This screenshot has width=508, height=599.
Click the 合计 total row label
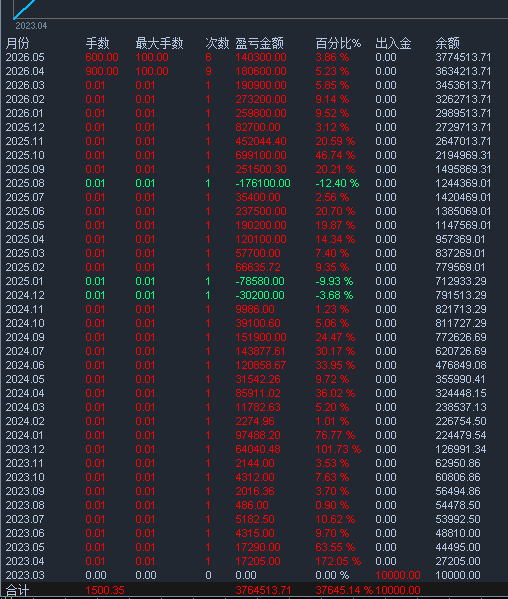point(18,590)
